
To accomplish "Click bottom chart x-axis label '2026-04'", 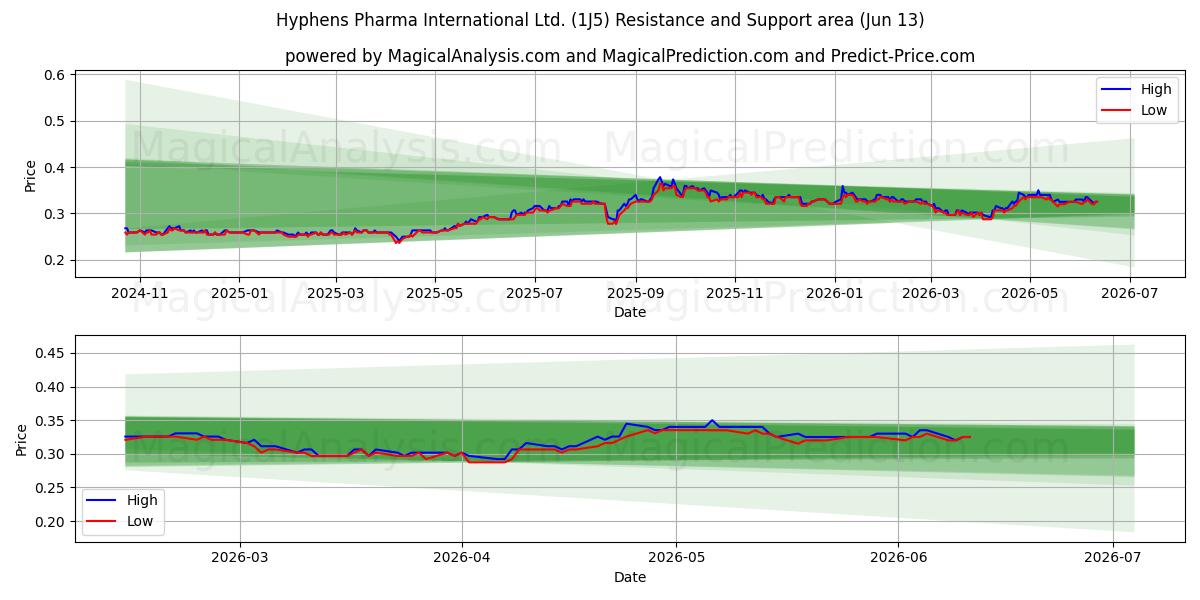I will (x=462, y=560).
